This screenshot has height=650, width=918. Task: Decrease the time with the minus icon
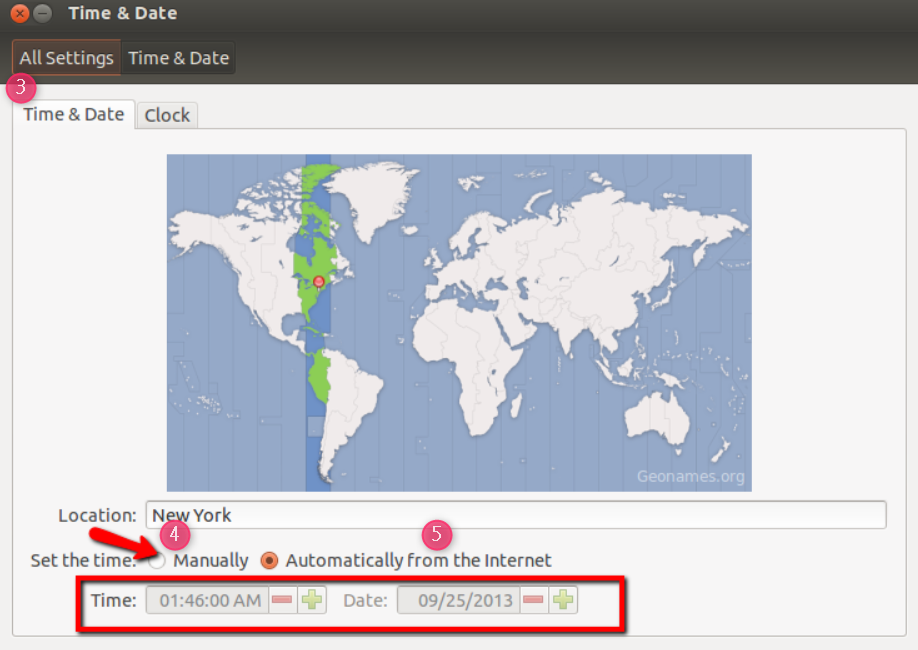283,600
